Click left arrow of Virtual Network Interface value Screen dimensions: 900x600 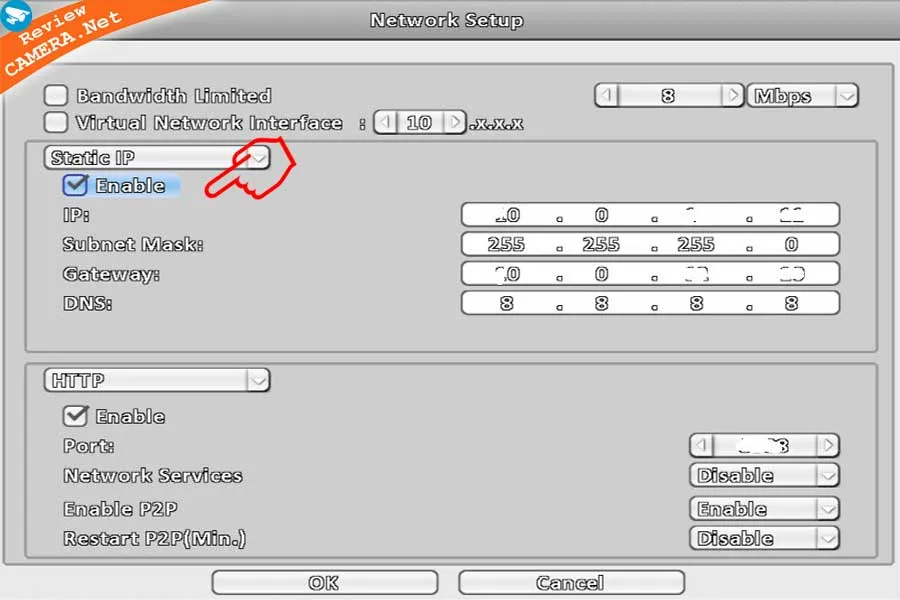pos(386,122)
